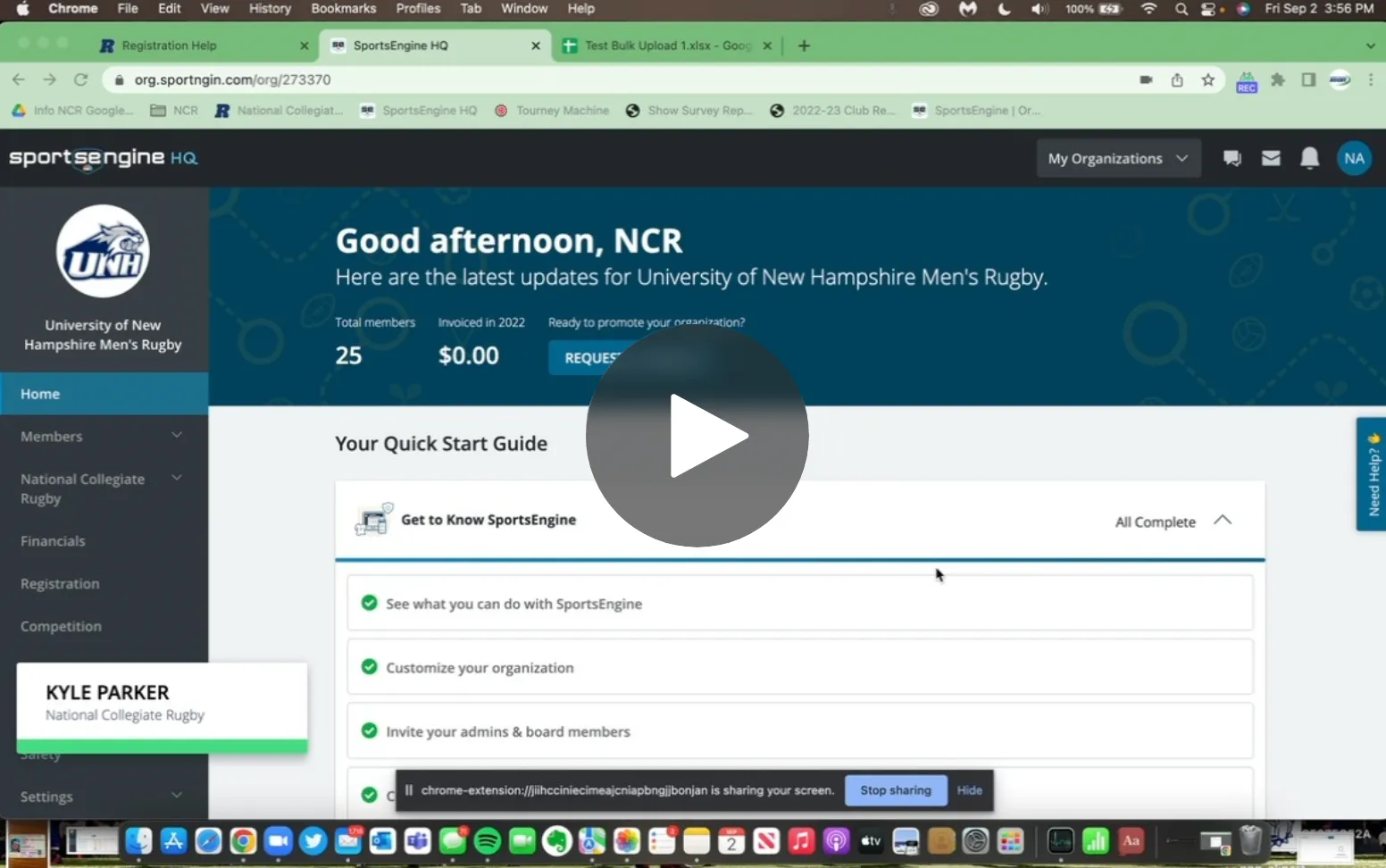
Task: Open Competition in the sidebar
Action: pyautogui.click(x=61, y=627)
